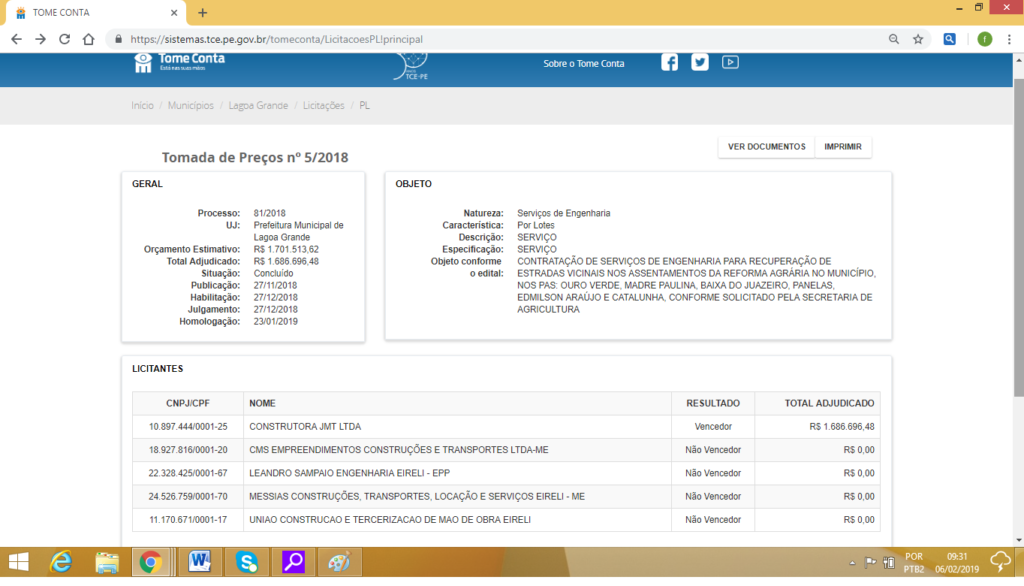Open the Facebook page icon
The height and width of the screenshot is (586, 1024).
670,62
